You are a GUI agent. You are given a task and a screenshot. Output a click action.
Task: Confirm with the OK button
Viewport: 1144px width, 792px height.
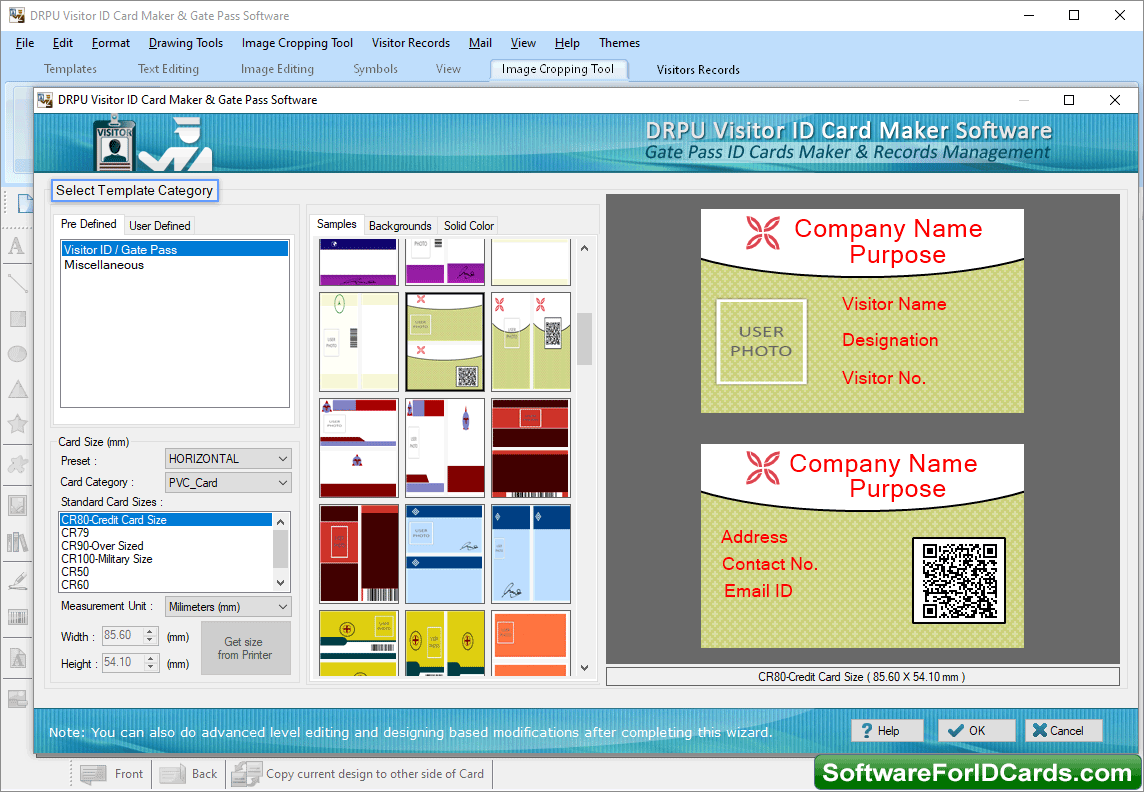(x=976, y=731)
